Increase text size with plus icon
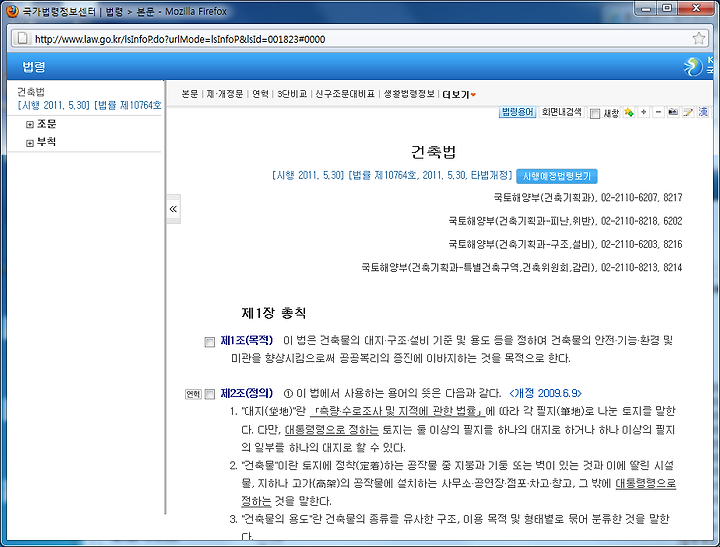Image resolution: width=720 pixels, height=547 pixels. [x=644, y=112]
